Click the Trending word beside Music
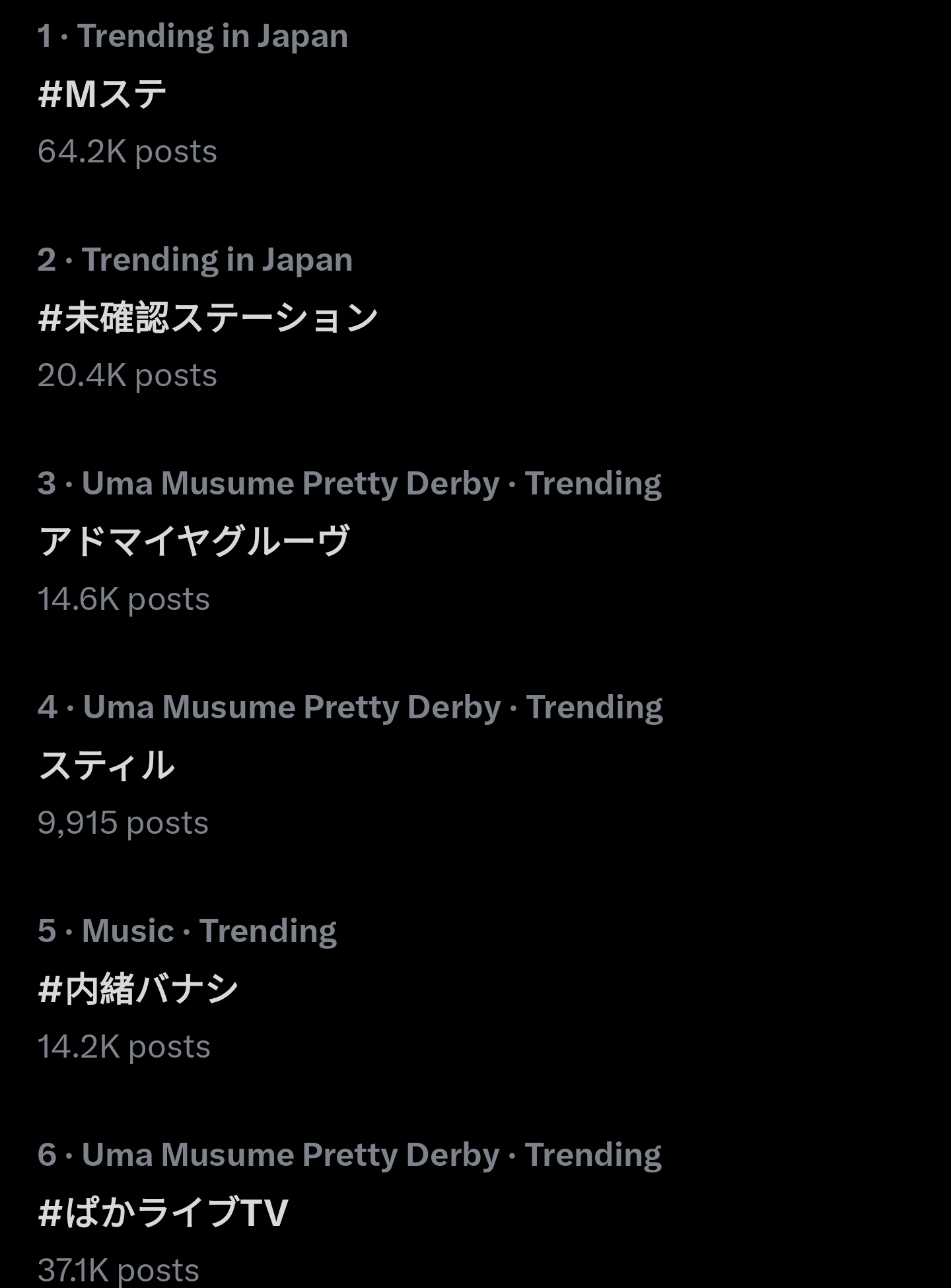This screenshot has width=951, height=1288. (x=268, y=931)
